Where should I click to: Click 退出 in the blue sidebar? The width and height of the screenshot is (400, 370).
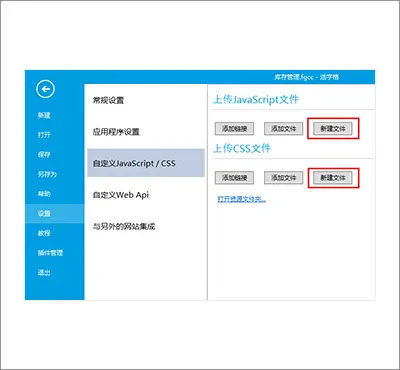44,272
